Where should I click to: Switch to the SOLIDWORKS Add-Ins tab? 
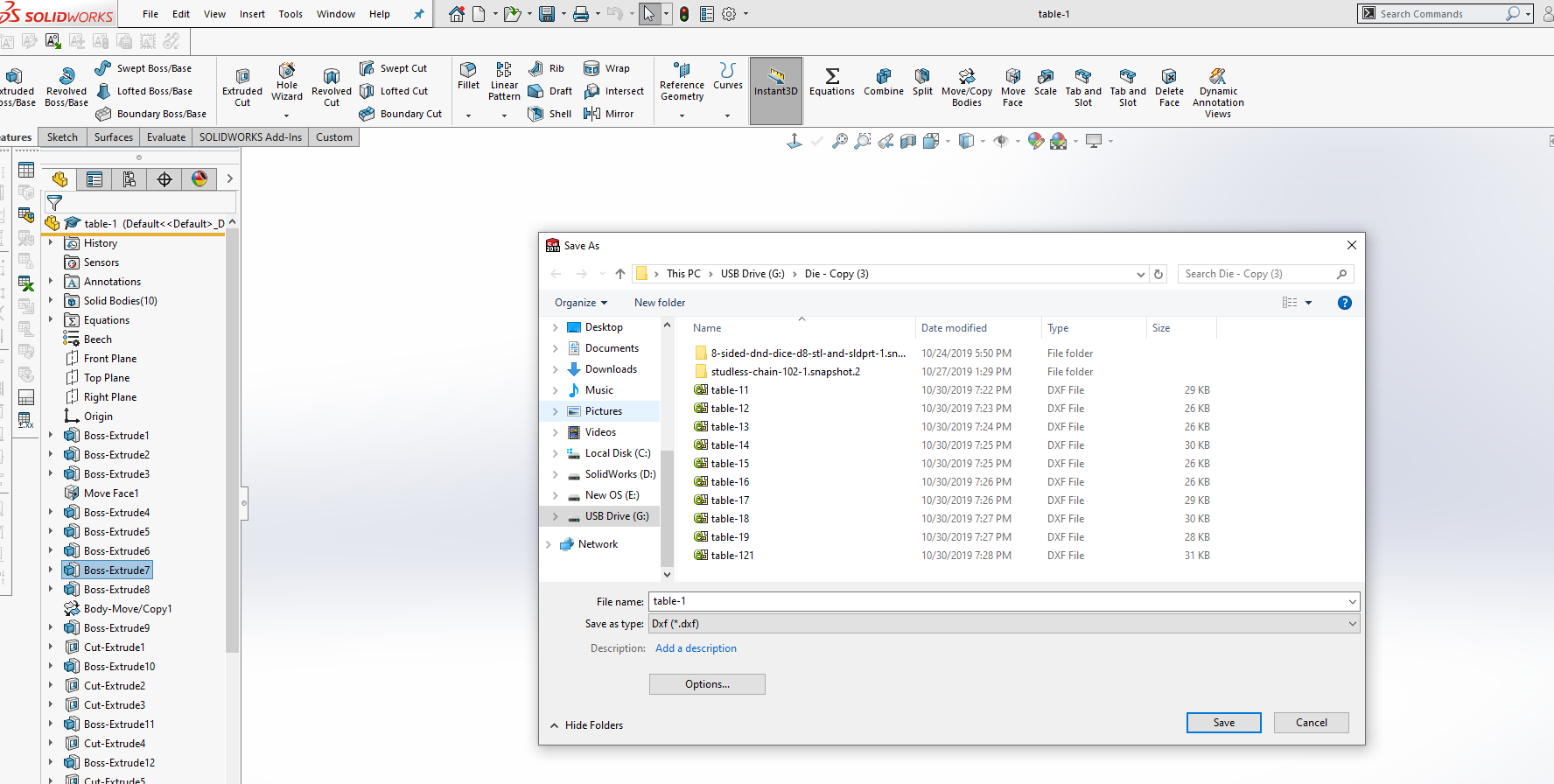point(250,137)
